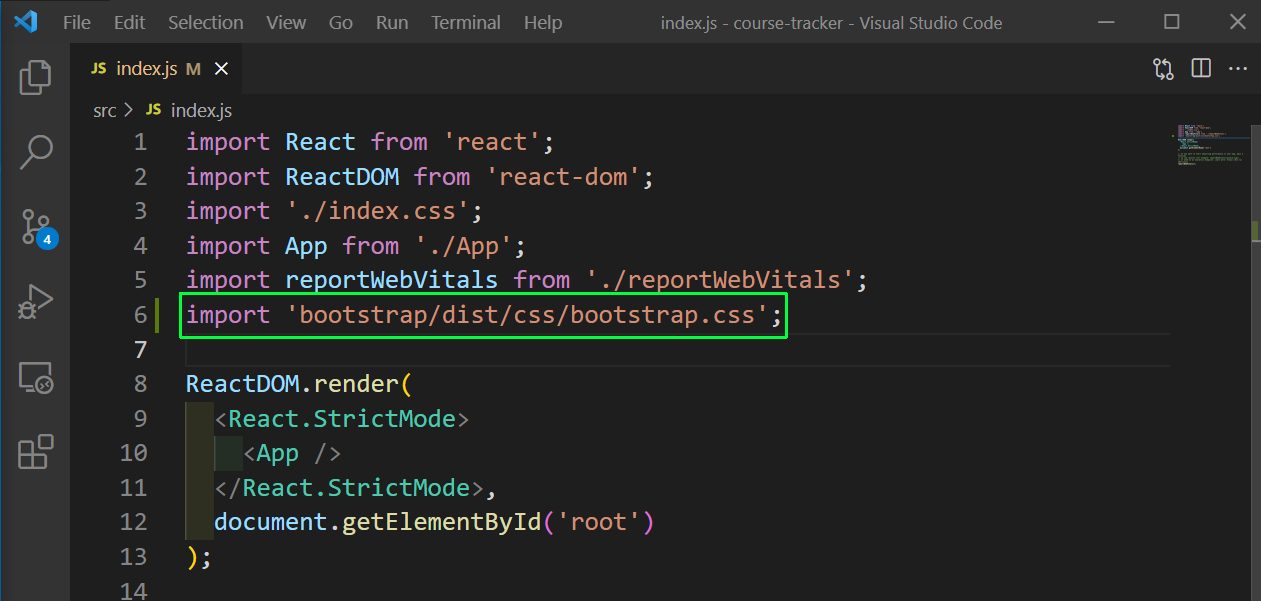The height and width of the screenshot is (601, 1261).
Task: Close the index.js editor tab
Action: pos(222,69)
